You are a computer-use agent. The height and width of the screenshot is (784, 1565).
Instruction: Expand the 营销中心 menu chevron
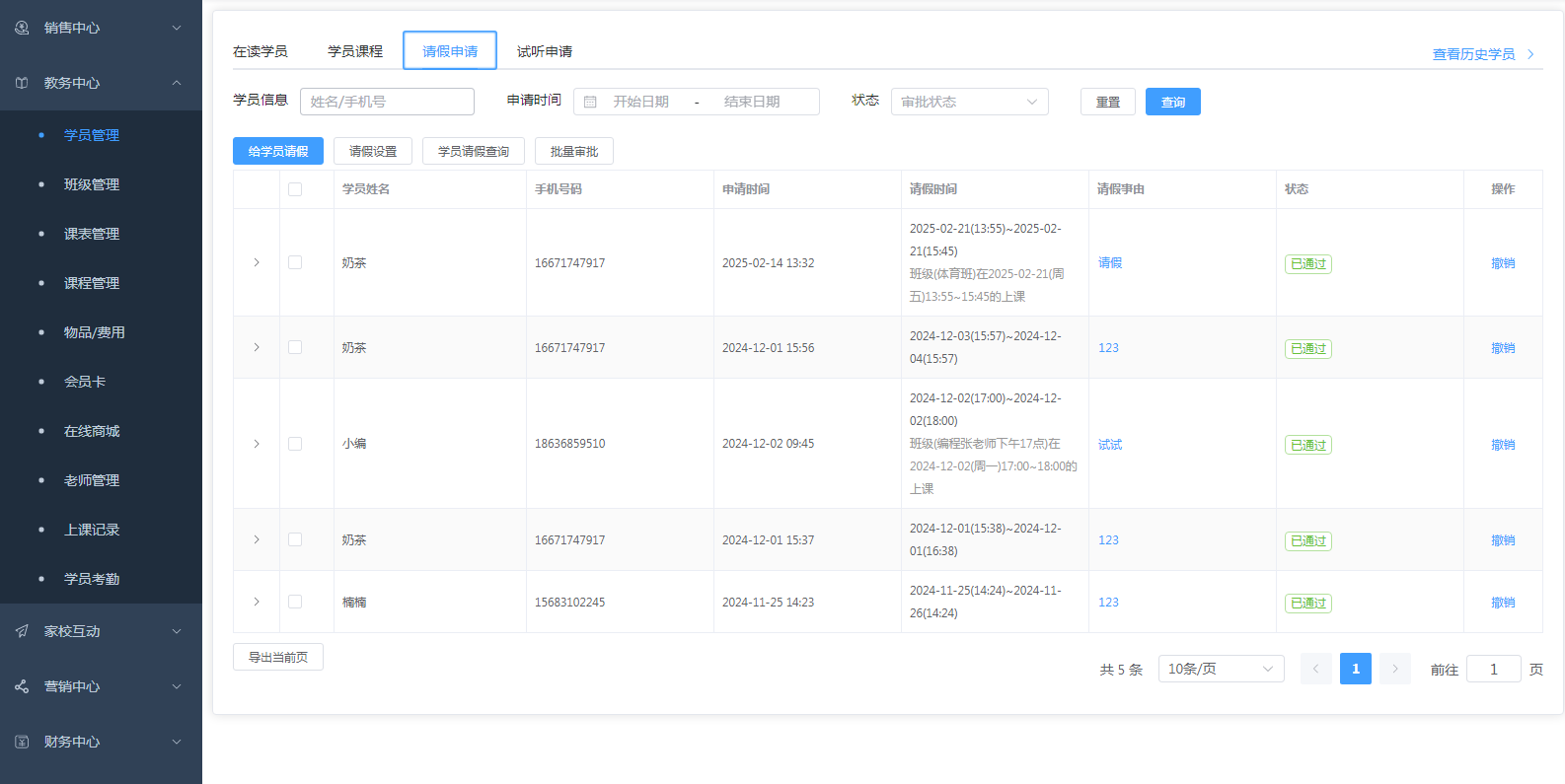click(x=177, y=686)
